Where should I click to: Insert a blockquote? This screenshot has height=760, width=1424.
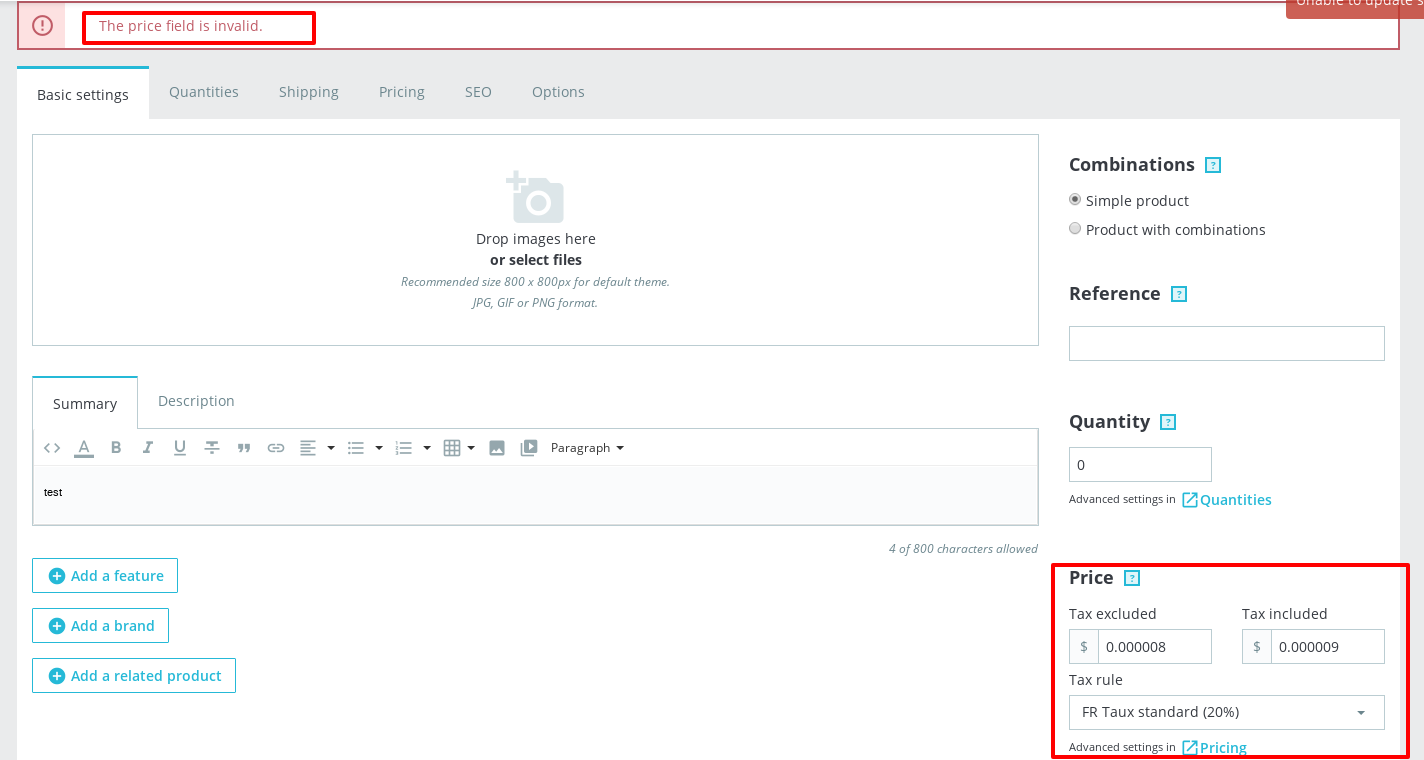[244, 448]
